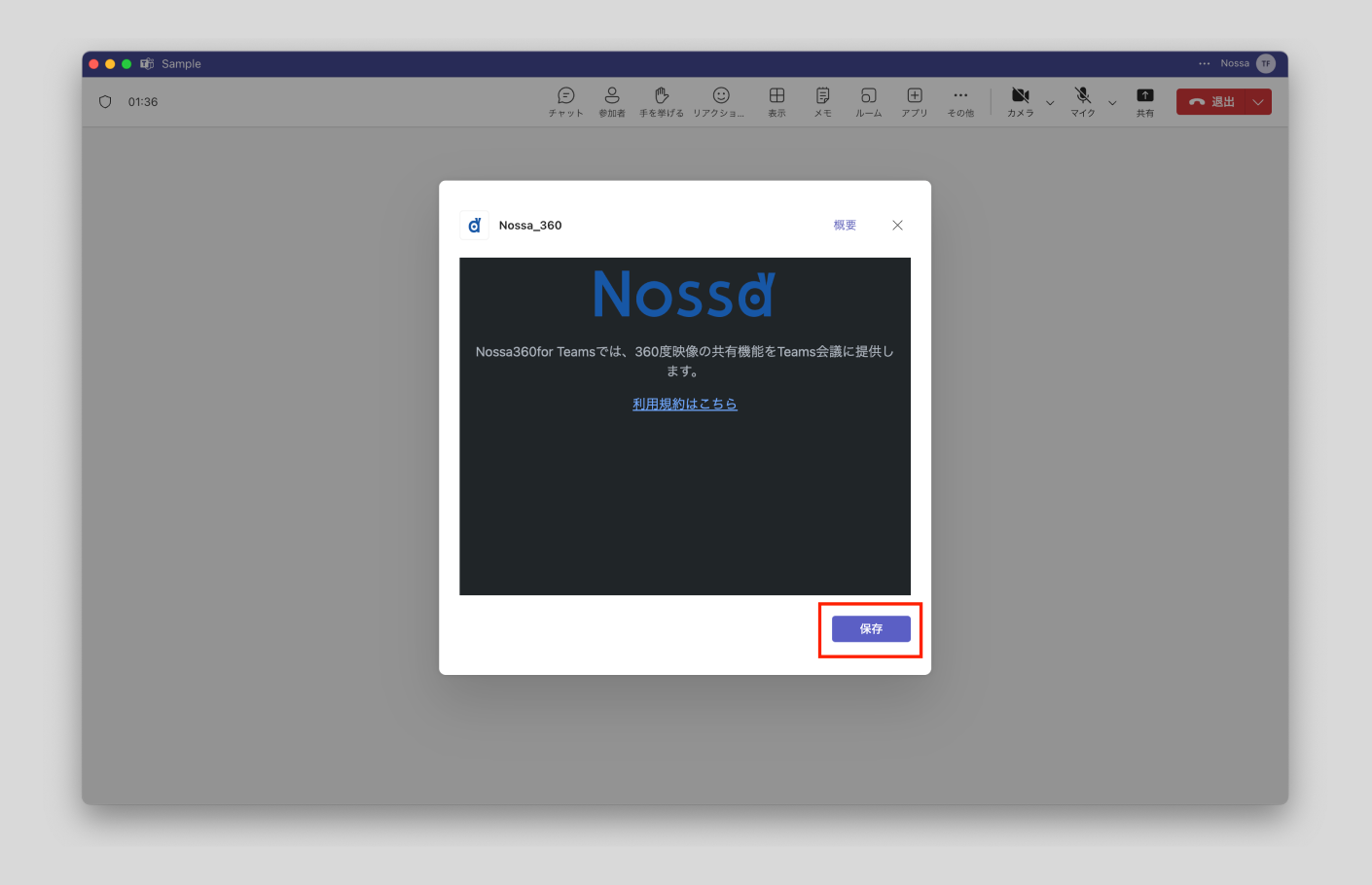
Task: Click the meeting timer 01:36
Action: (x=143, y=102)
